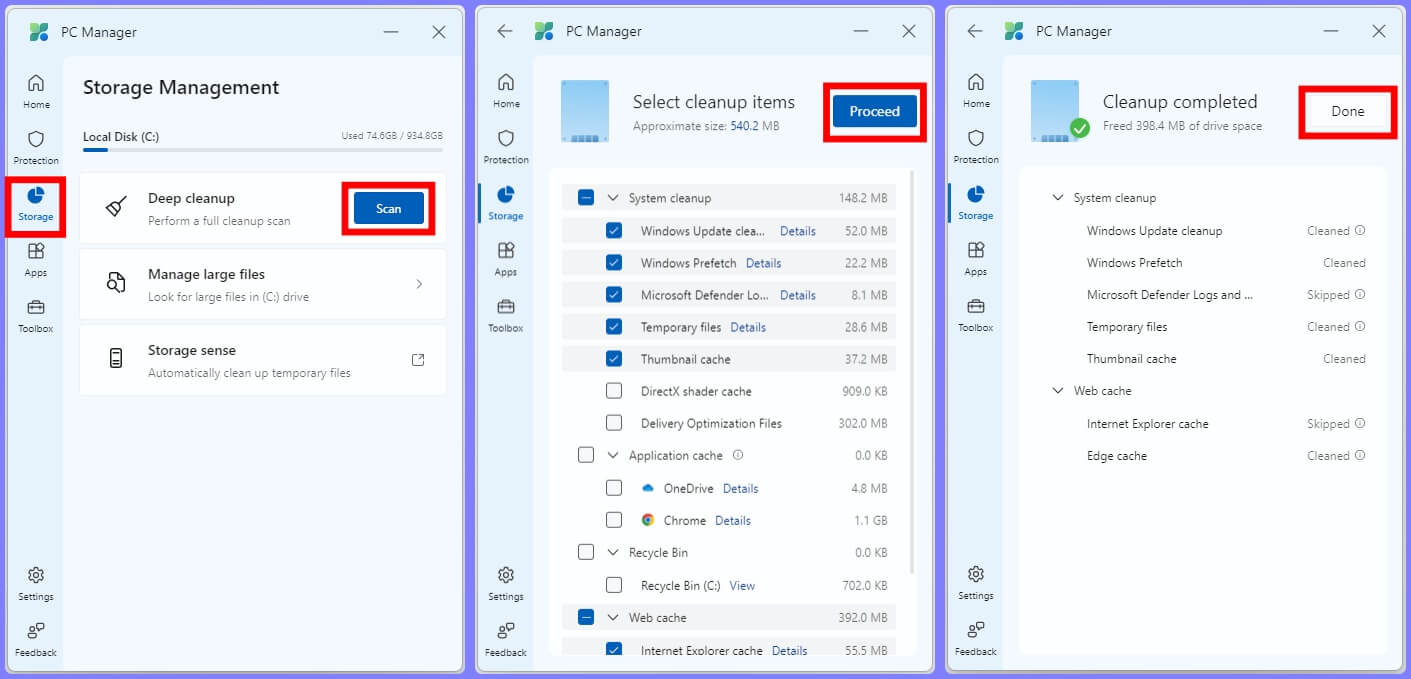This screenshot has width=1411, height=679.
Task: Check Recycle Bin (C:) checkbox
Action: point(614,585)
